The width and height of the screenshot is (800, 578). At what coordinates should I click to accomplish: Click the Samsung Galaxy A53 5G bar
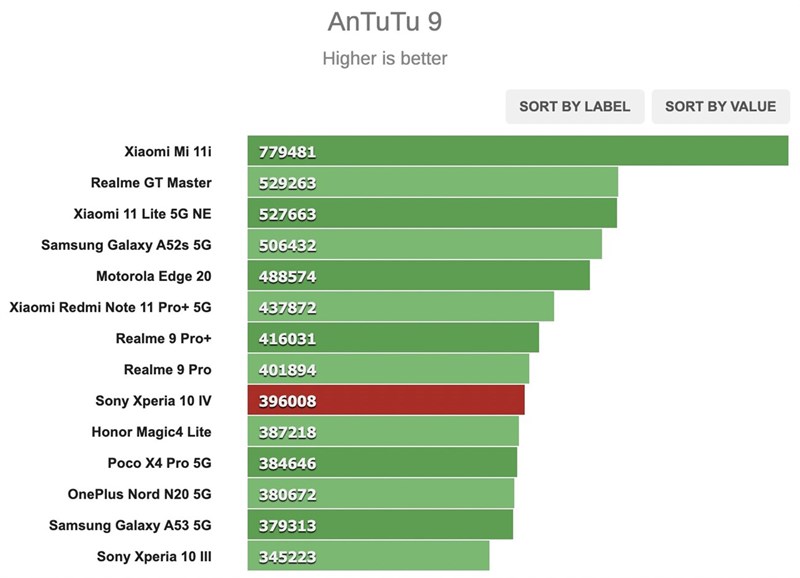pyautogui.click(x=380, y=524)
